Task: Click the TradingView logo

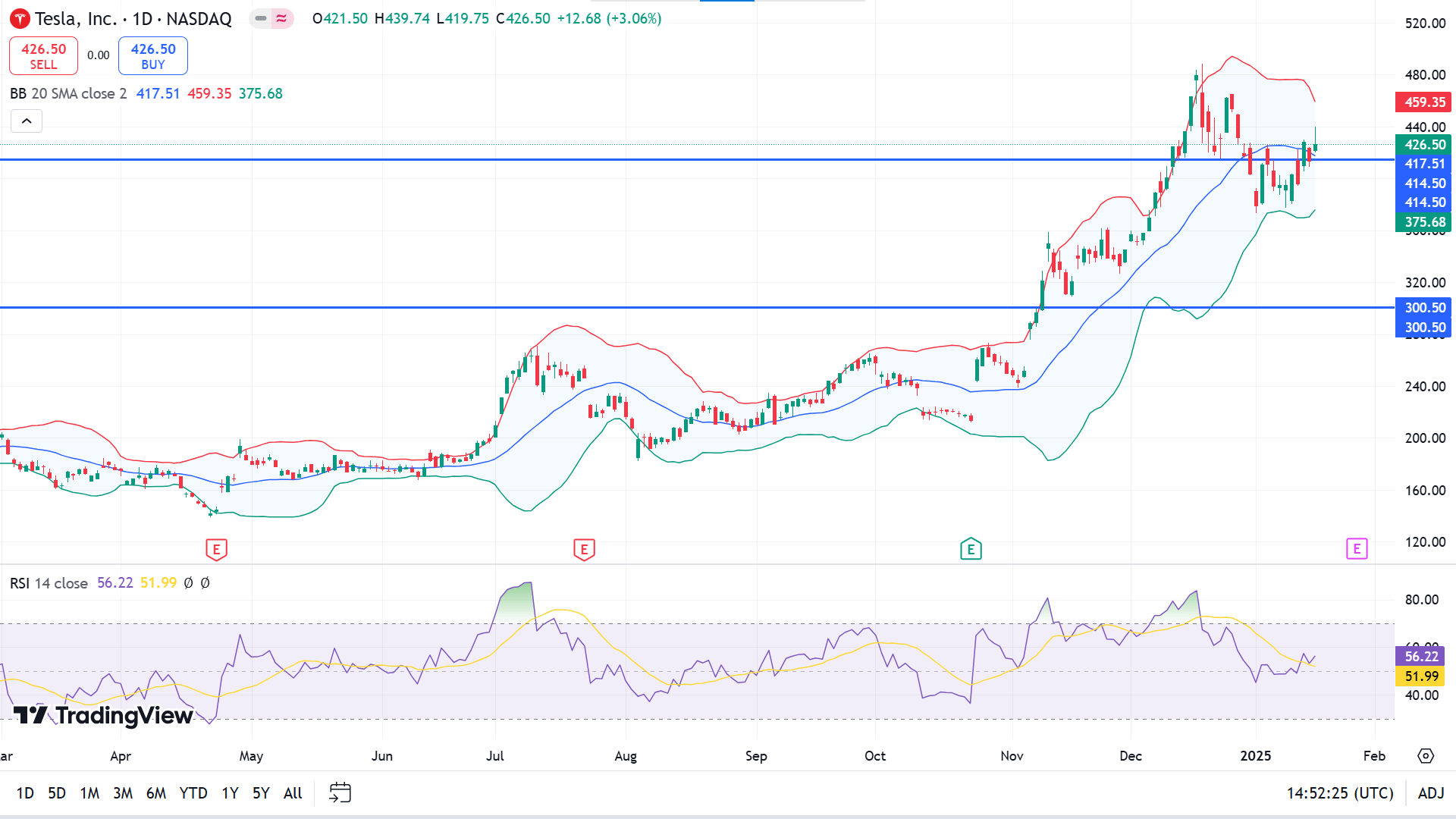Action: point(103,715)
